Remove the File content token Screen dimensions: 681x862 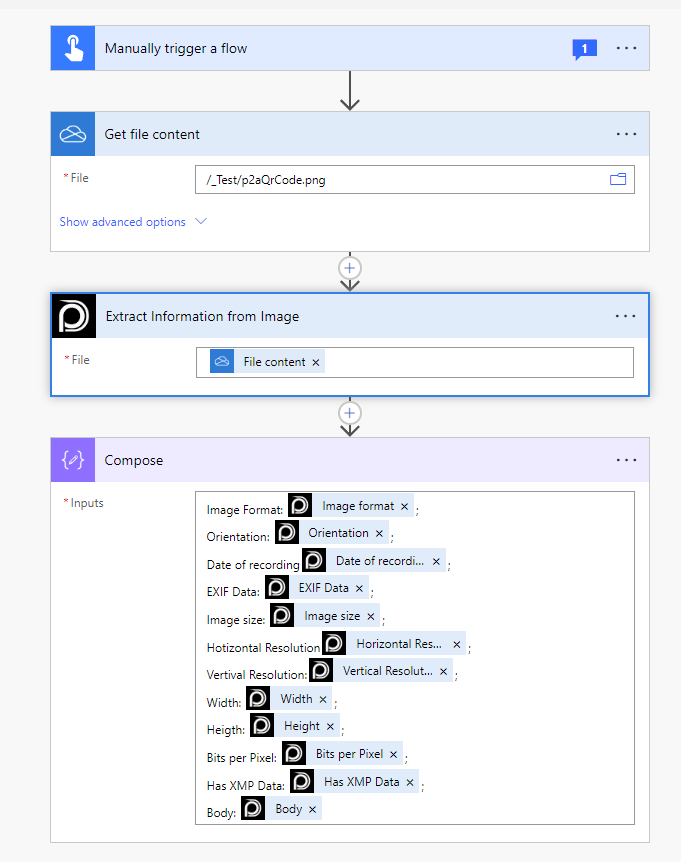[316, 363]
